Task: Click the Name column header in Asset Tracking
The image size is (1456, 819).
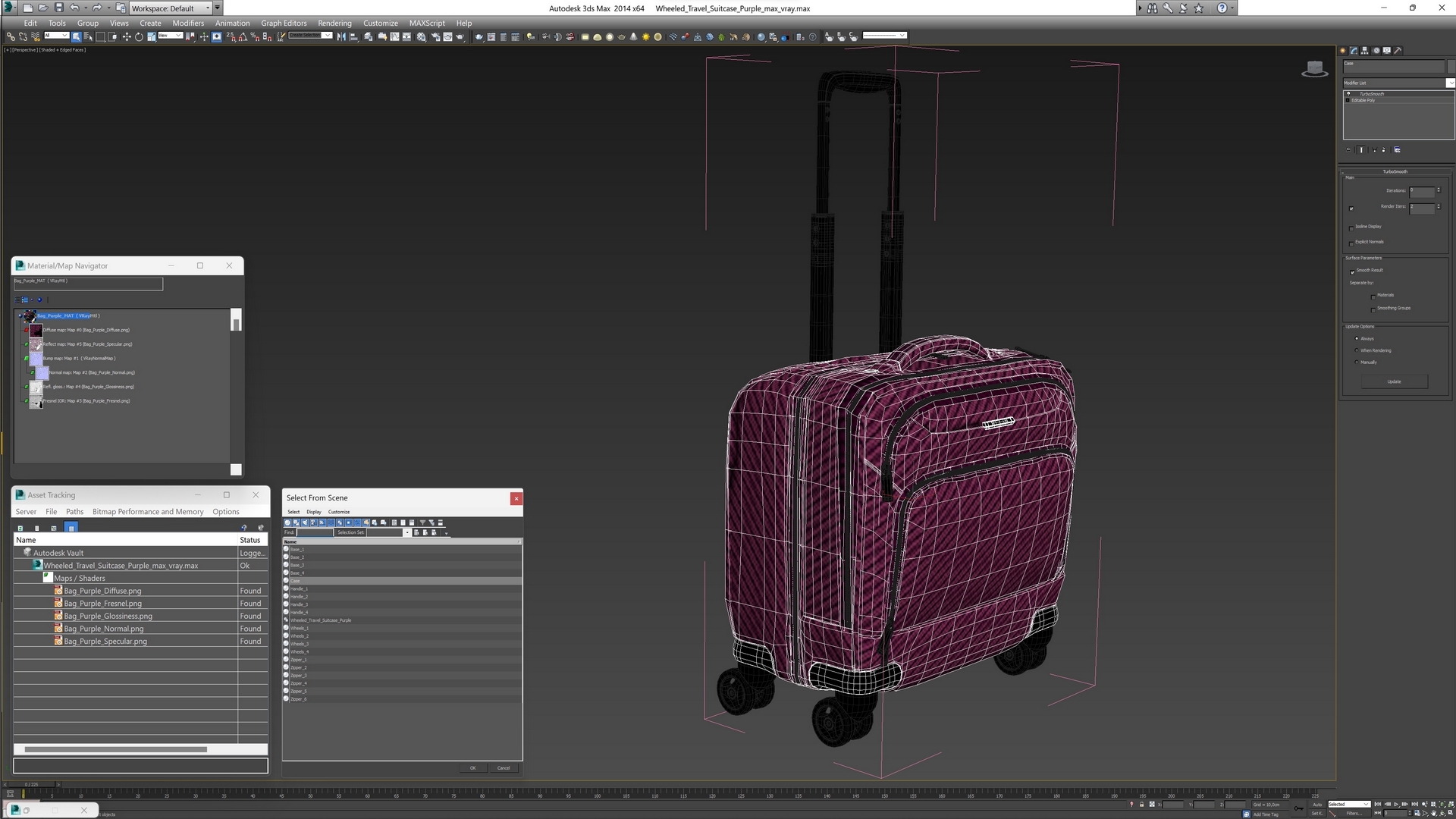Action: pyautogui.click(x=126, y=540)
